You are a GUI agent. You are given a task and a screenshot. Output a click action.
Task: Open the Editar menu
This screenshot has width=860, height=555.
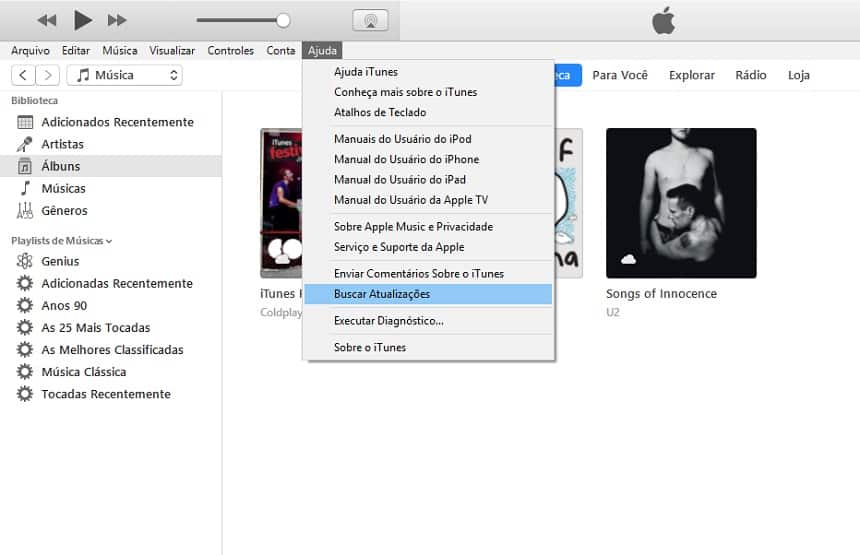point(76,50)
